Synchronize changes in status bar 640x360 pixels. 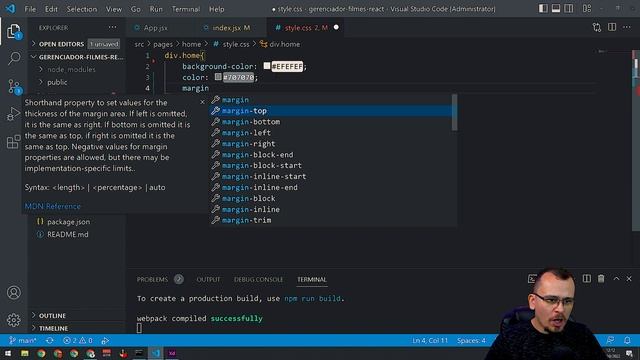click(50, 340)
